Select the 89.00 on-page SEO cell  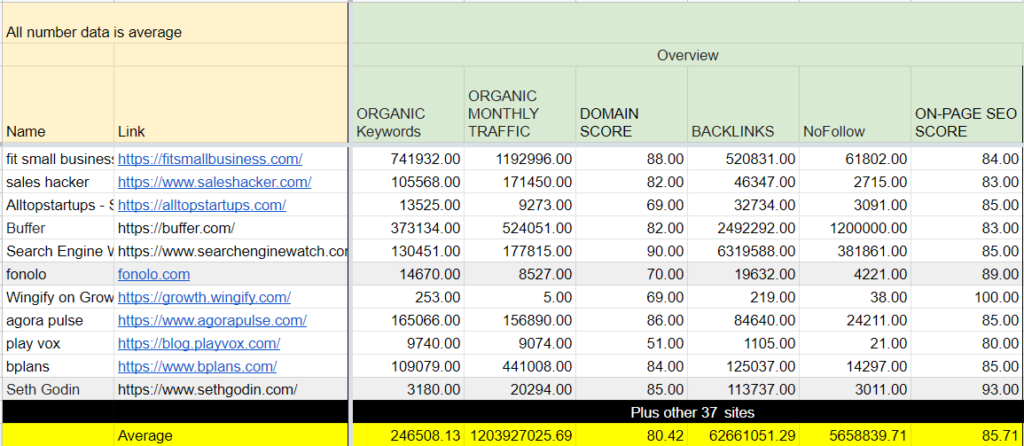tap(967, 274)
